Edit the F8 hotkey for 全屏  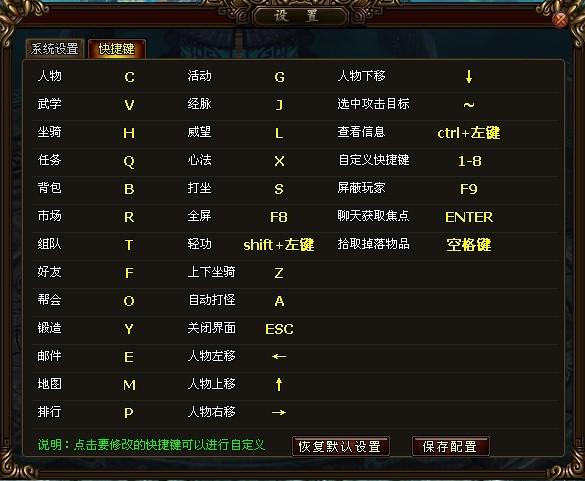click(x=279, y=217)
